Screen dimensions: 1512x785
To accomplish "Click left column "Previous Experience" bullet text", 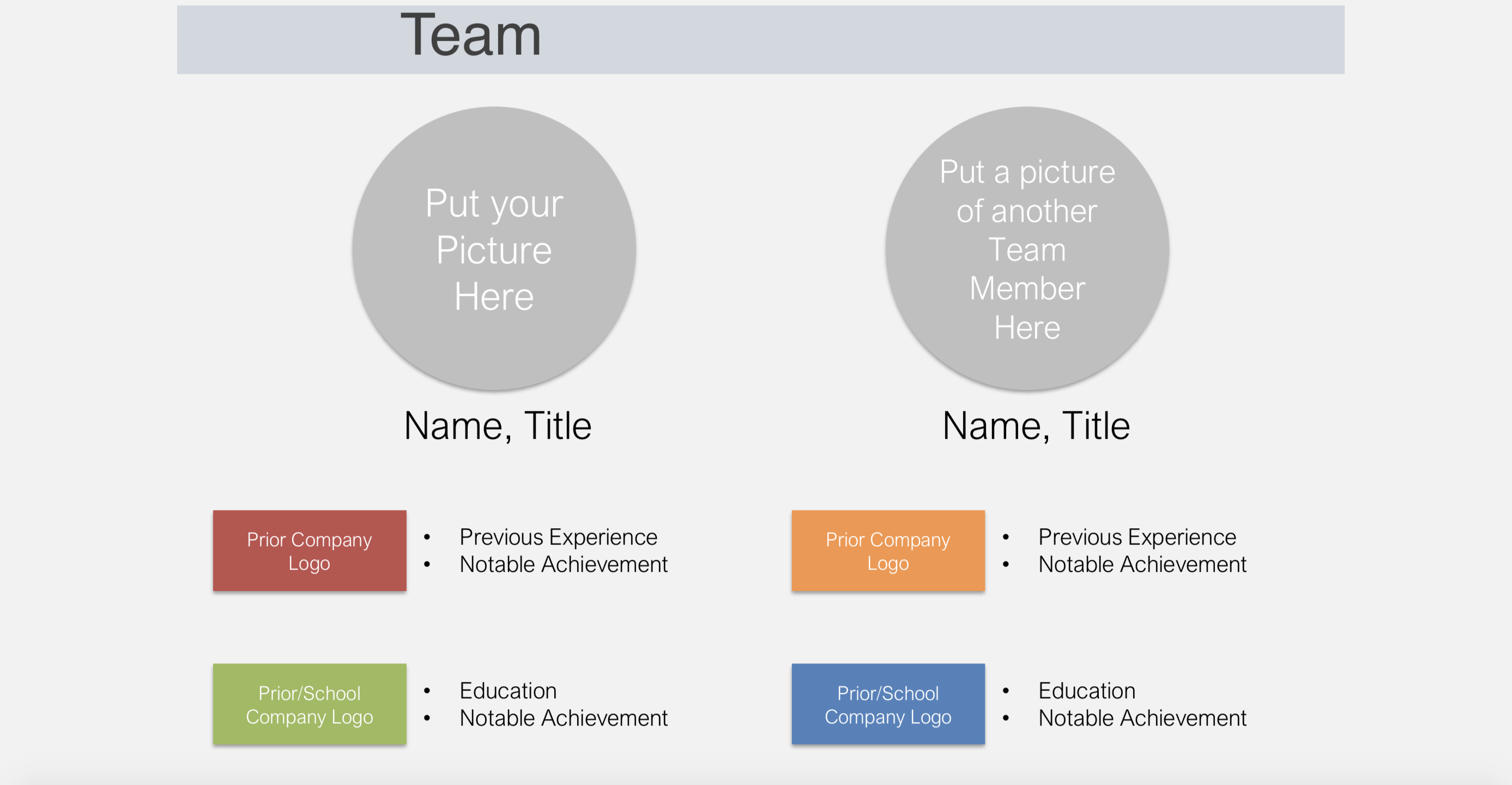I will click(x=558, y=537).
